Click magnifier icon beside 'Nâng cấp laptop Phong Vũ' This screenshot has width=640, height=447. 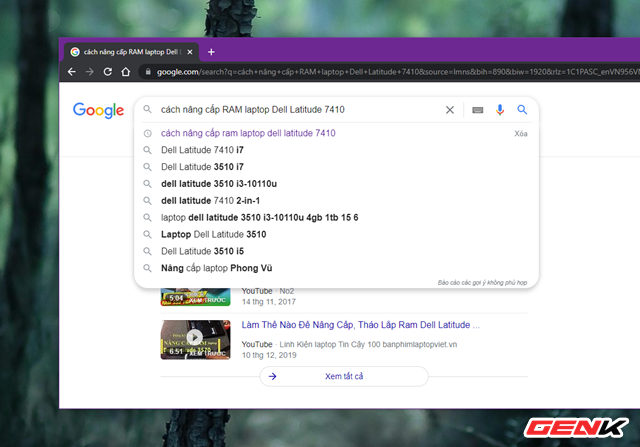pyautogui.click(x=147, y=268)
